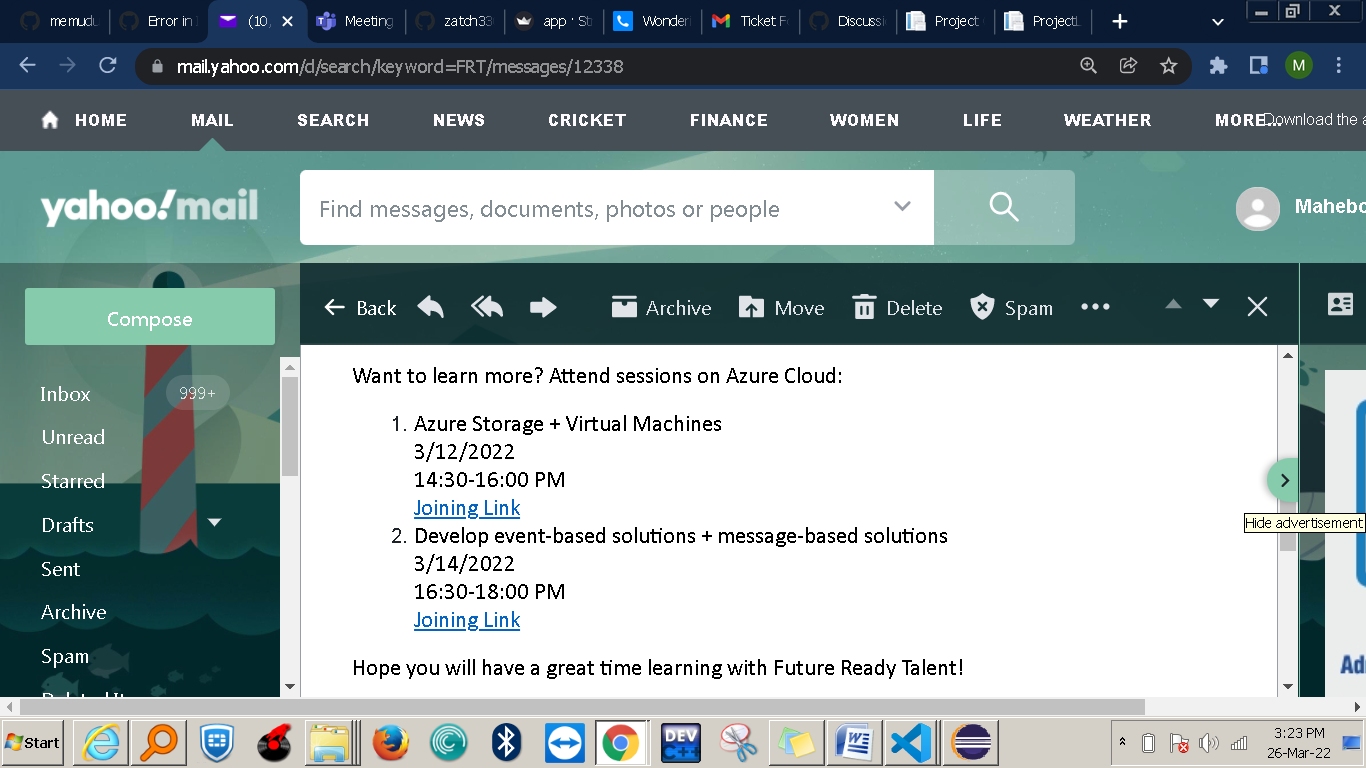The image size is (1366, 768).
Task: Hide advertisement with green arrow button
Action: coord(1284,480)
